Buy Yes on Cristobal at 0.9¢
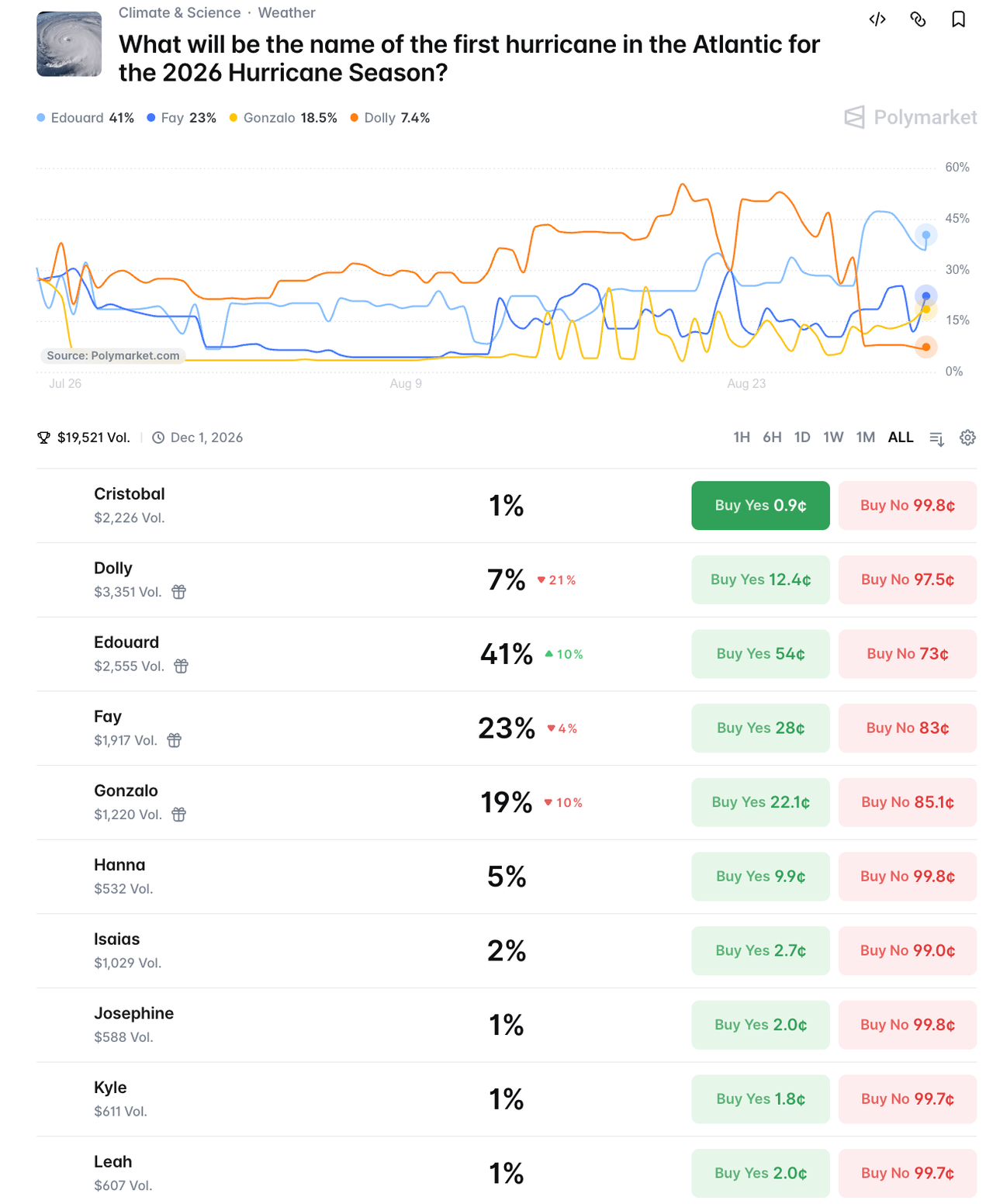 pos(760,506)
